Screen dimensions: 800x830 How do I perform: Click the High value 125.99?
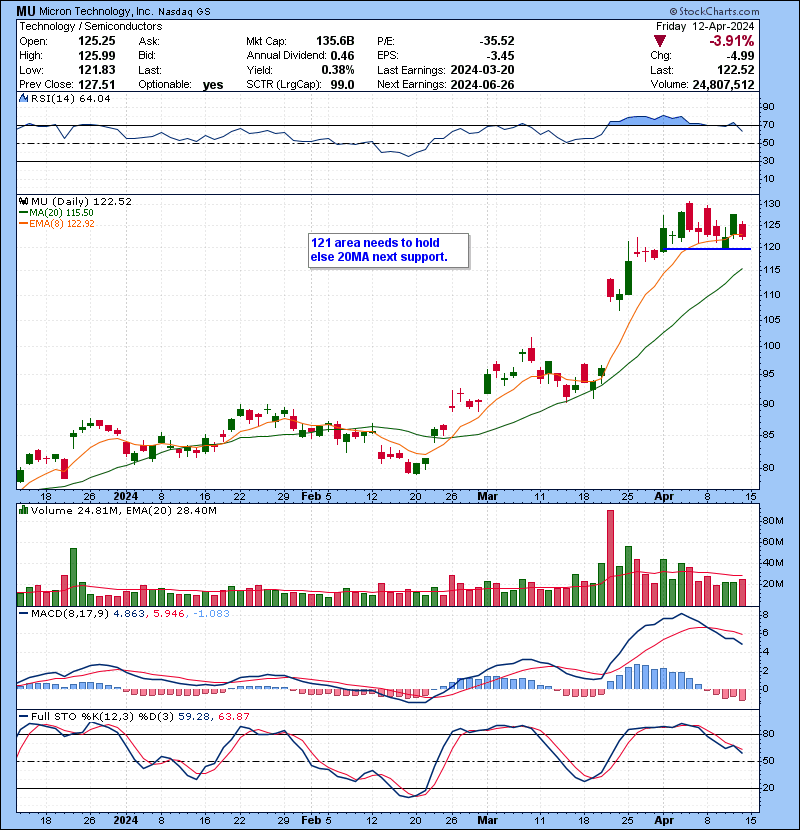(96, 56)
